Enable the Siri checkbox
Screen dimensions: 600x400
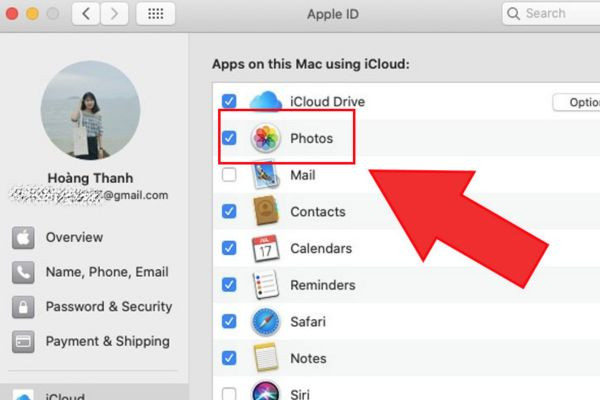(x=229, y=393)
